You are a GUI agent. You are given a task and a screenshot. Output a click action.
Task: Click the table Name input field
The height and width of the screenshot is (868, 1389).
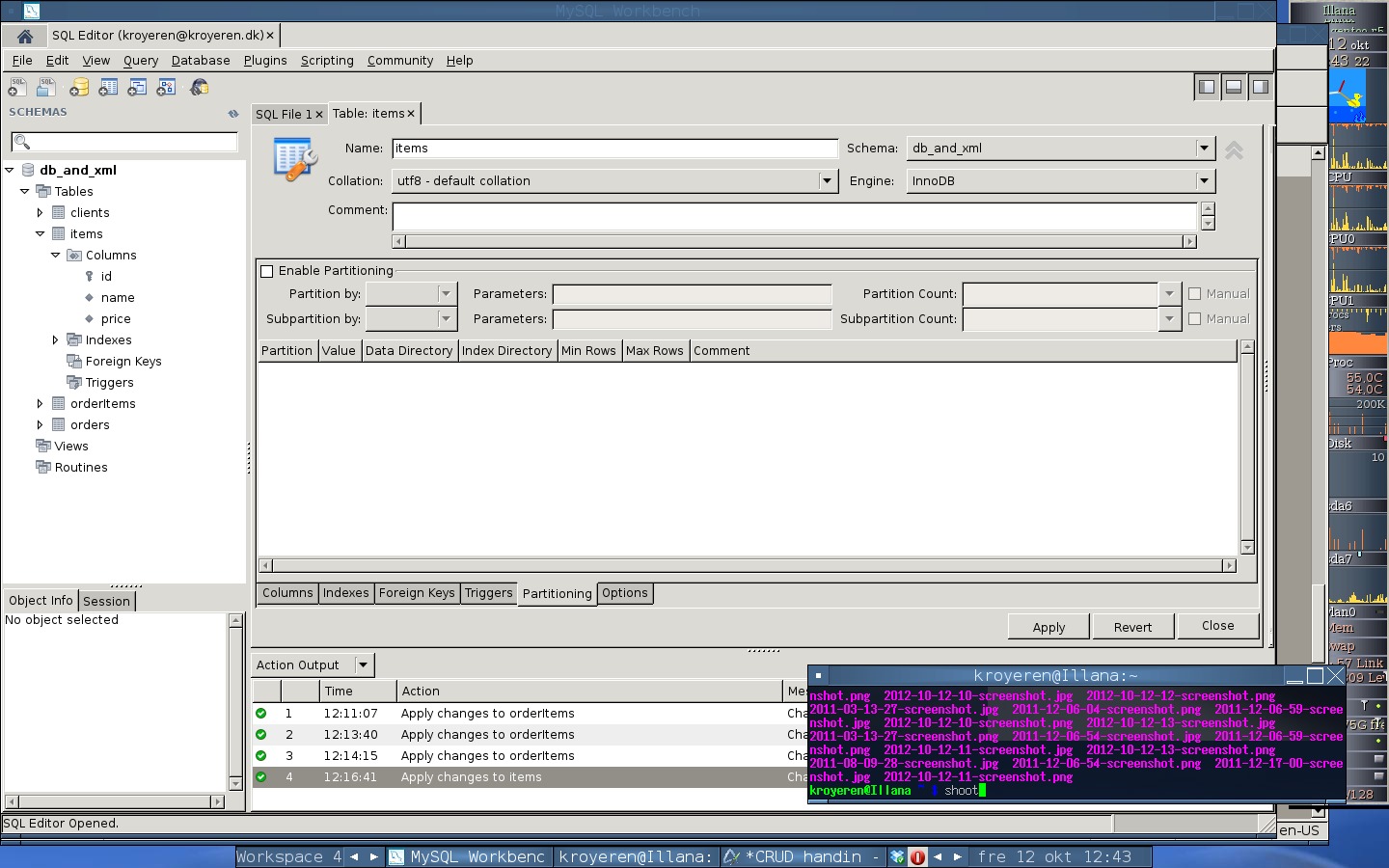[614, 149]
